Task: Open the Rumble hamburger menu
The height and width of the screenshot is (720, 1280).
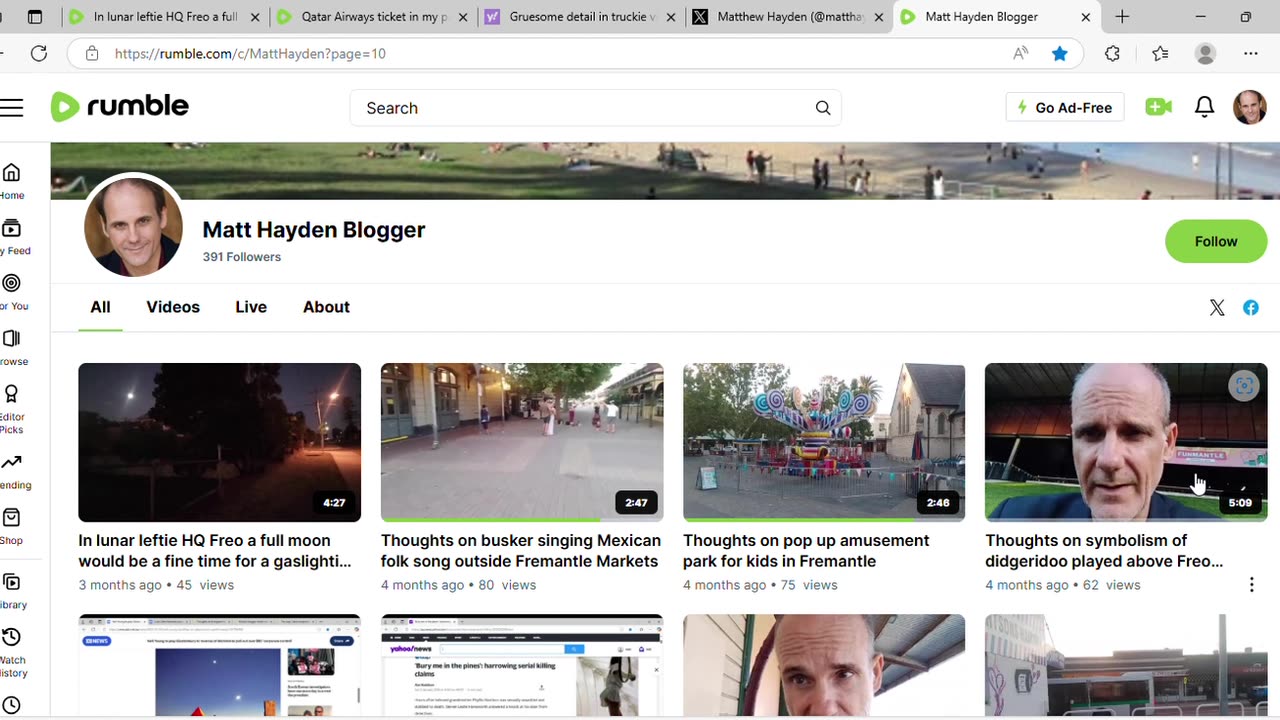Action: coord(11,108)
